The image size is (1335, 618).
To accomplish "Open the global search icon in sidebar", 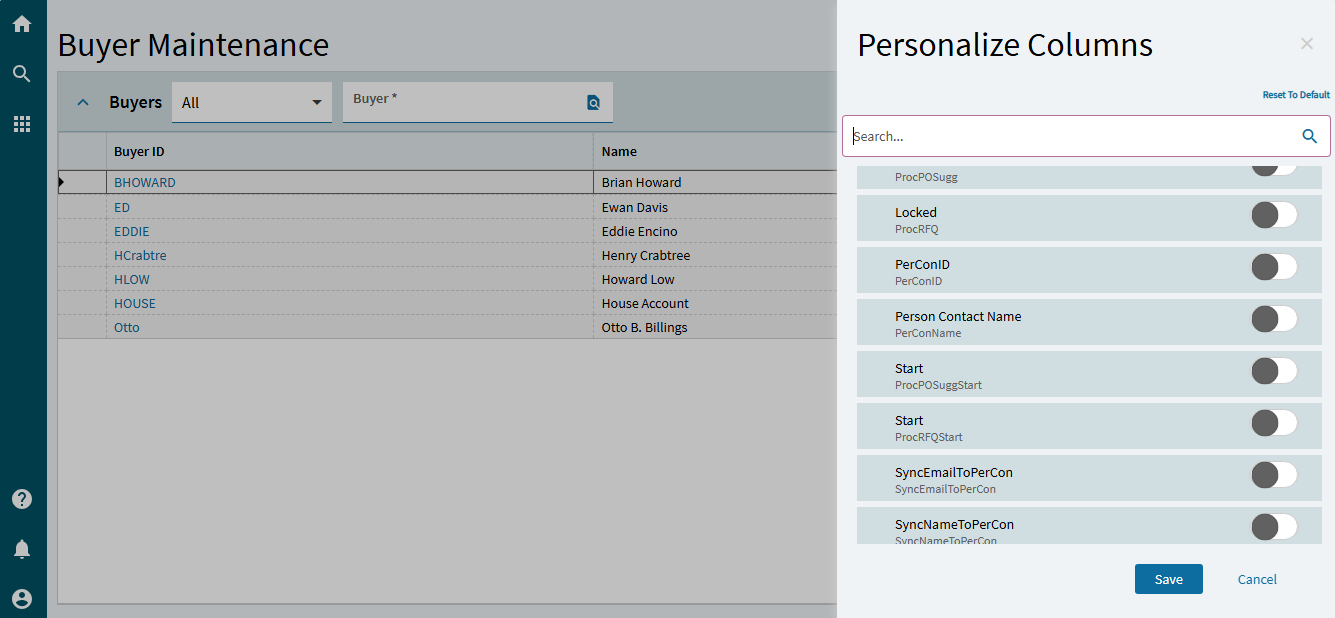I will click(x=22, y=74).
